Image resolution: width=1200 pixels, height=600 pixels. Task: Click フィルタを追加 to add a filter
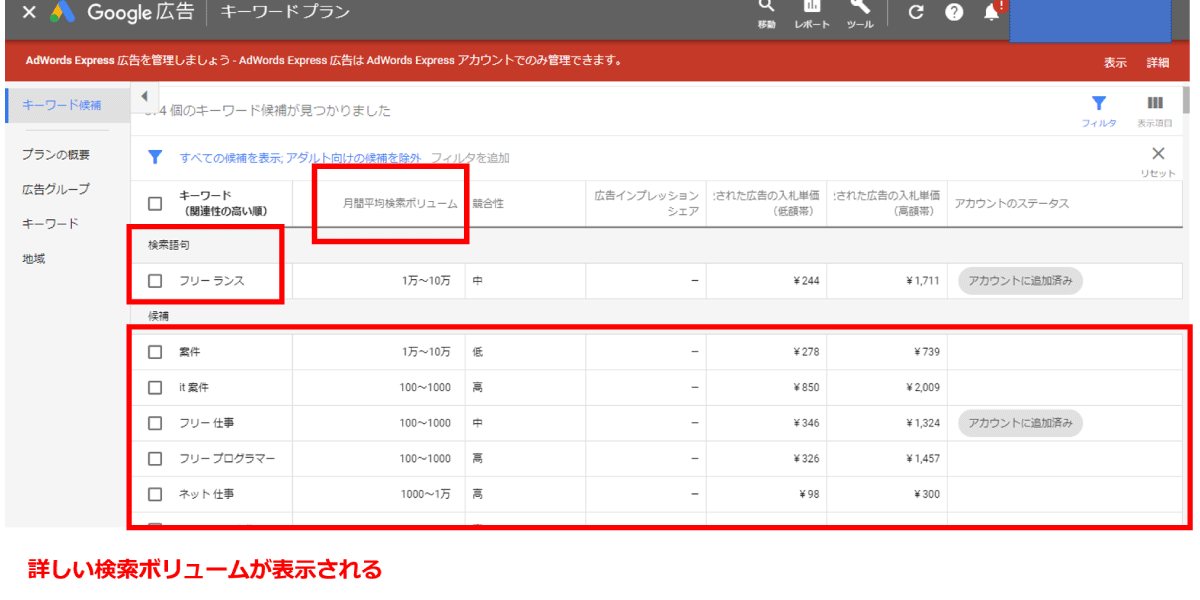pyautogui.click(x=470, y=158)
